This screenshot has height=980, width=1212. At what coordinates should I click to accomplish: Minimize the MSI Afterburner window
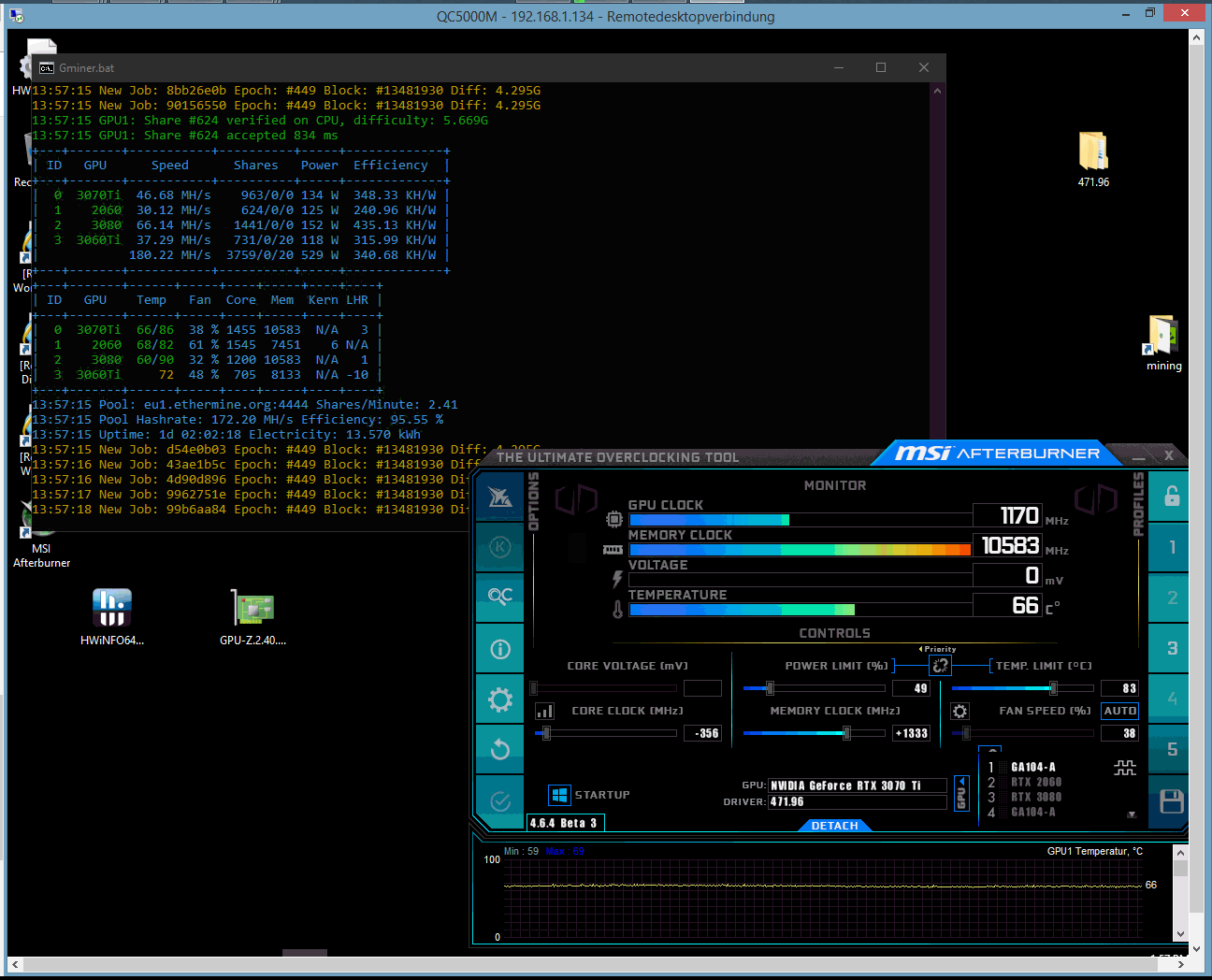pyautogui.click(x=1138, y=457)
